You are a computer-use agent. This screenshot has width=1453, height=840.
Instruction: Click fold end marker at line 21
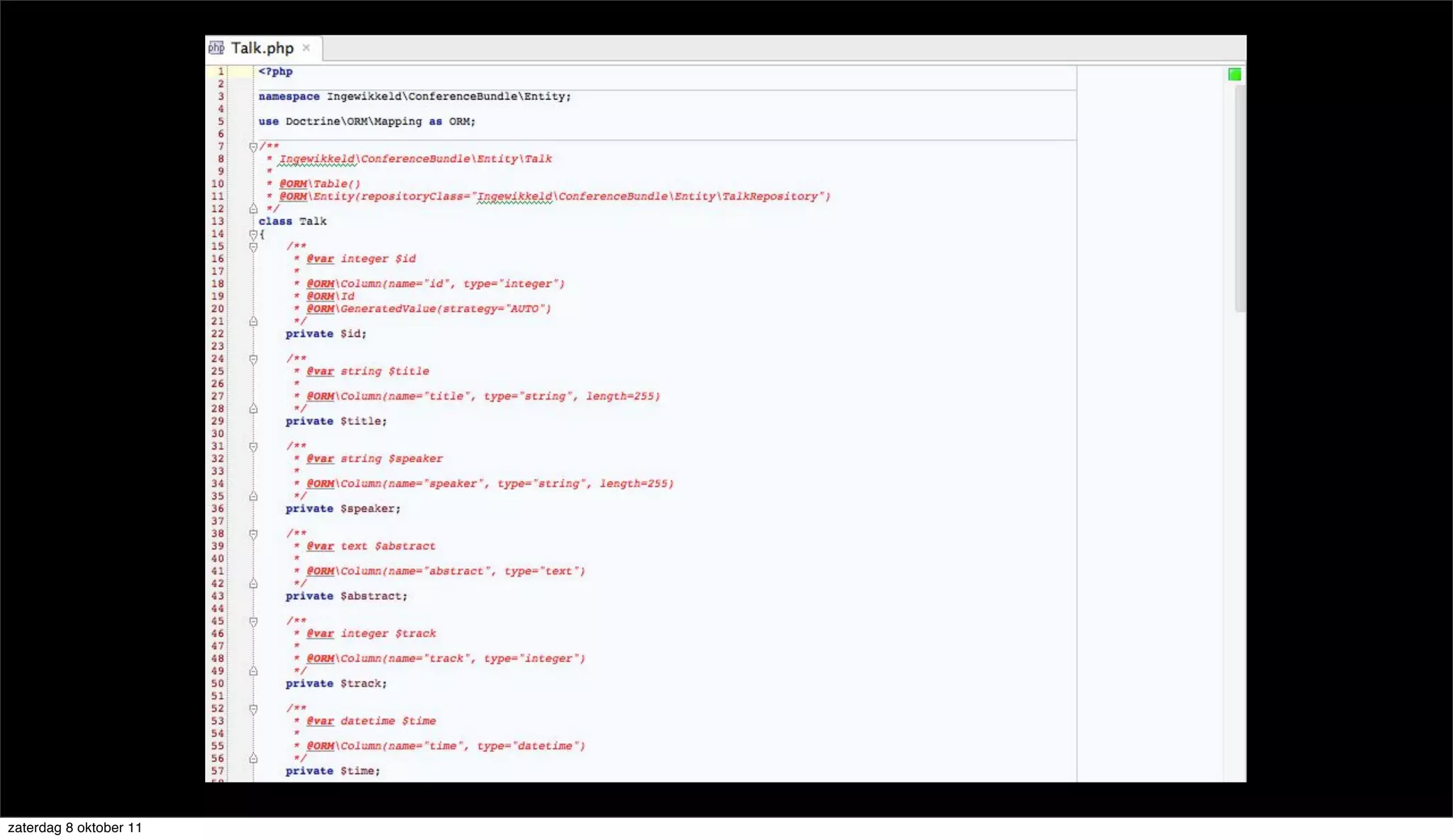[x=253, y=321]
